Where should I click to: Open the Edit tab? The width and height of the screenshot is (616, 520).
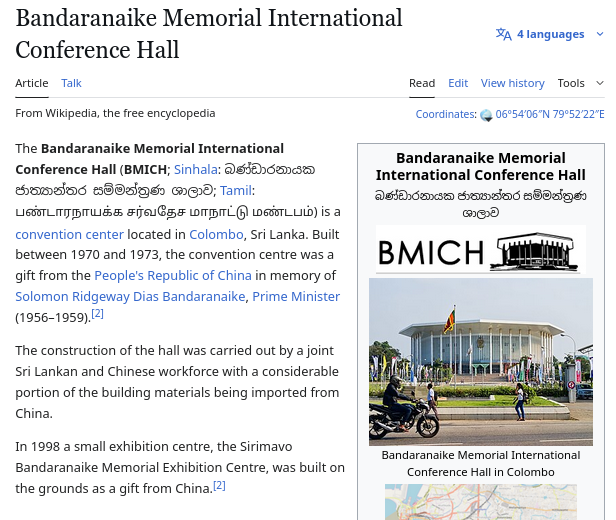pos(458,83)
